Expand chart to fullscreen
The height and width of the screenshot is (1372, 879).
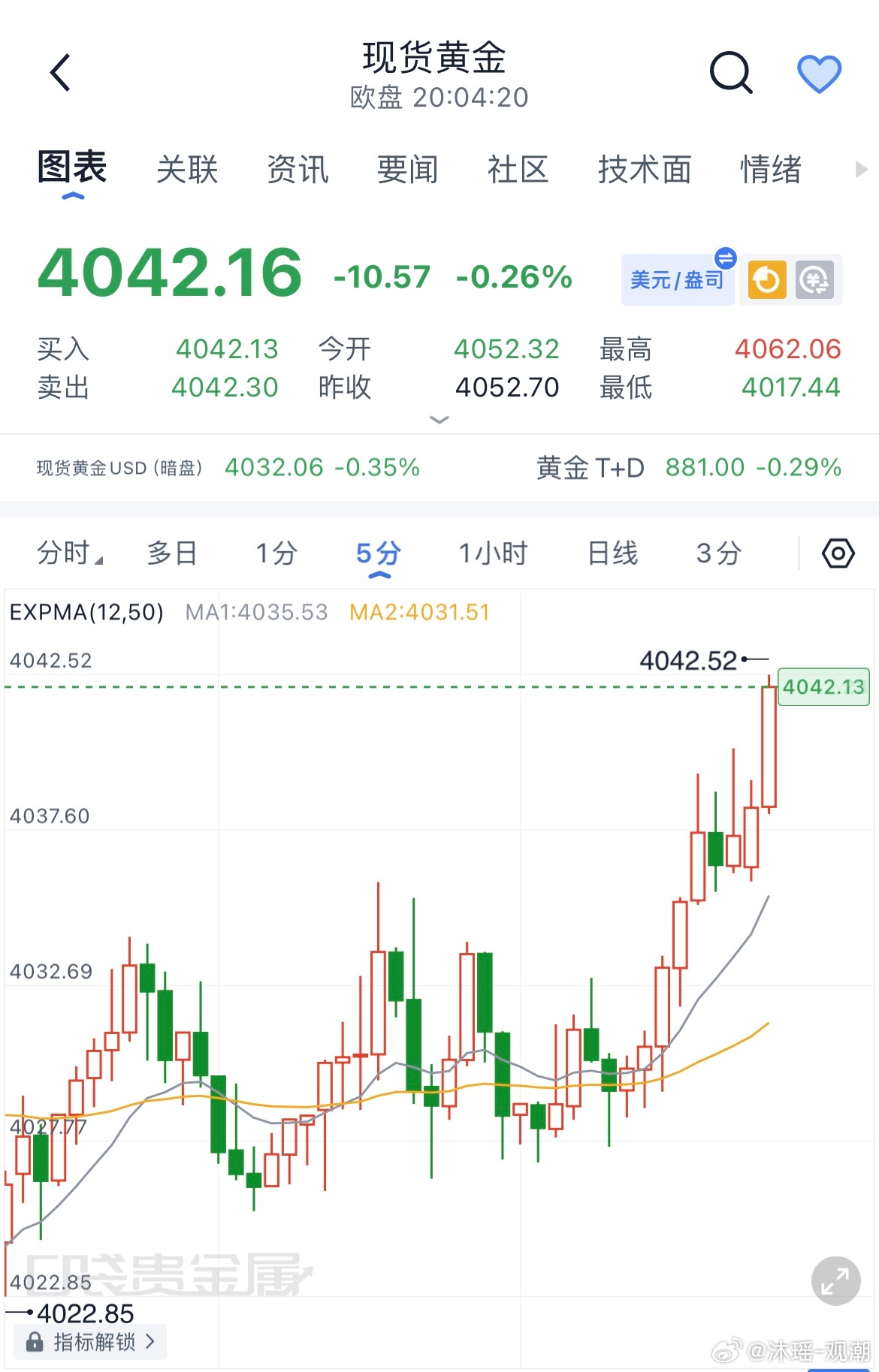(835, 1281)
